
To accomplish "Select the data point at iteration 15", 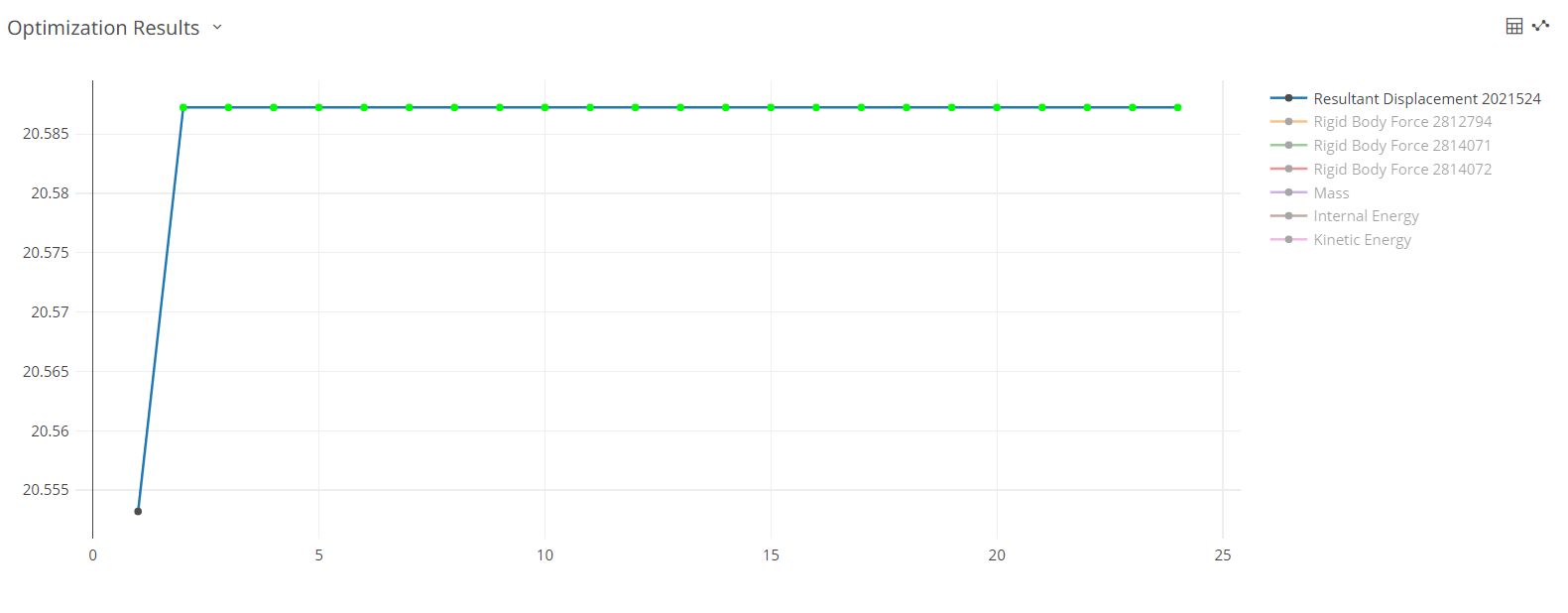I will coord(772,107).
